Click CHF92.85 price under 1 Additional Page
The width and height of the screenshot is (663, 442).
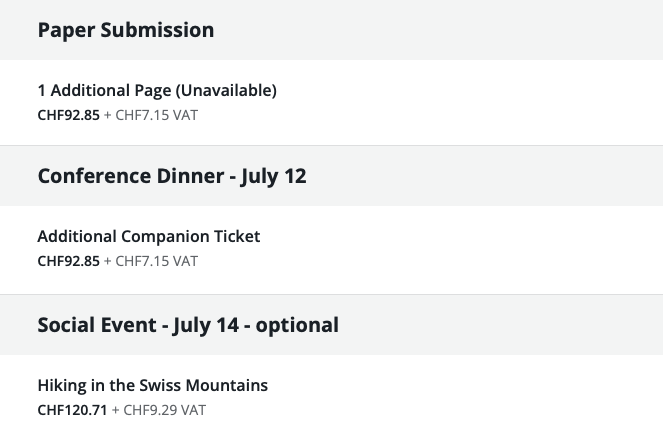[68, 115]
